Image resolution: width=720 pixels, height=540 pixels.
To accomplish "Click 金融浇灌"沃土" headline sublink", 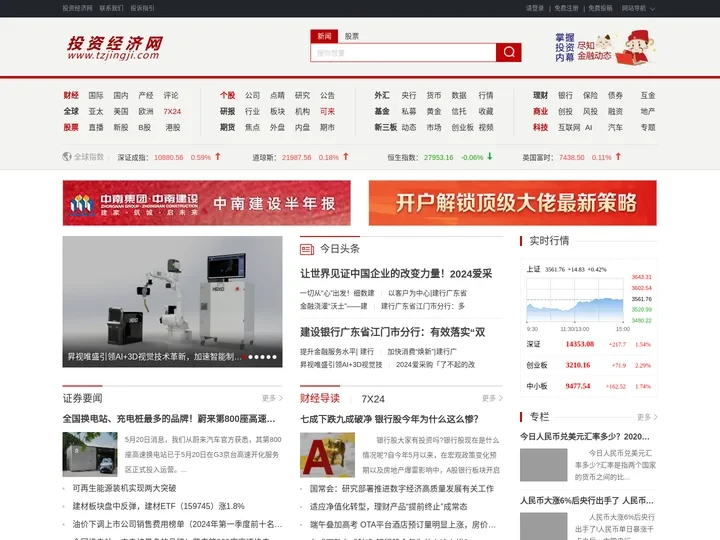I will 334,306.
